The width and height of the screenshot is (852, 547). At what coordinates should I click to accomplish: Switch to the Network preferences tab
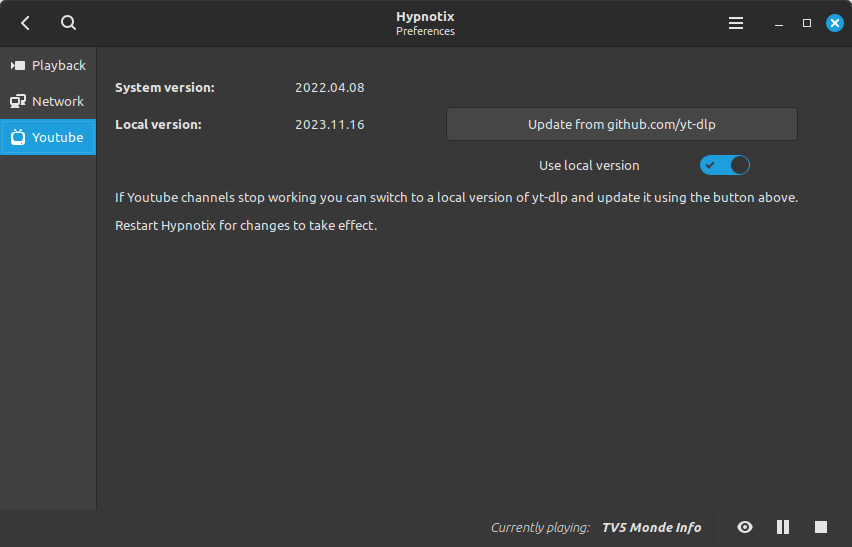(x=48, y=101)
